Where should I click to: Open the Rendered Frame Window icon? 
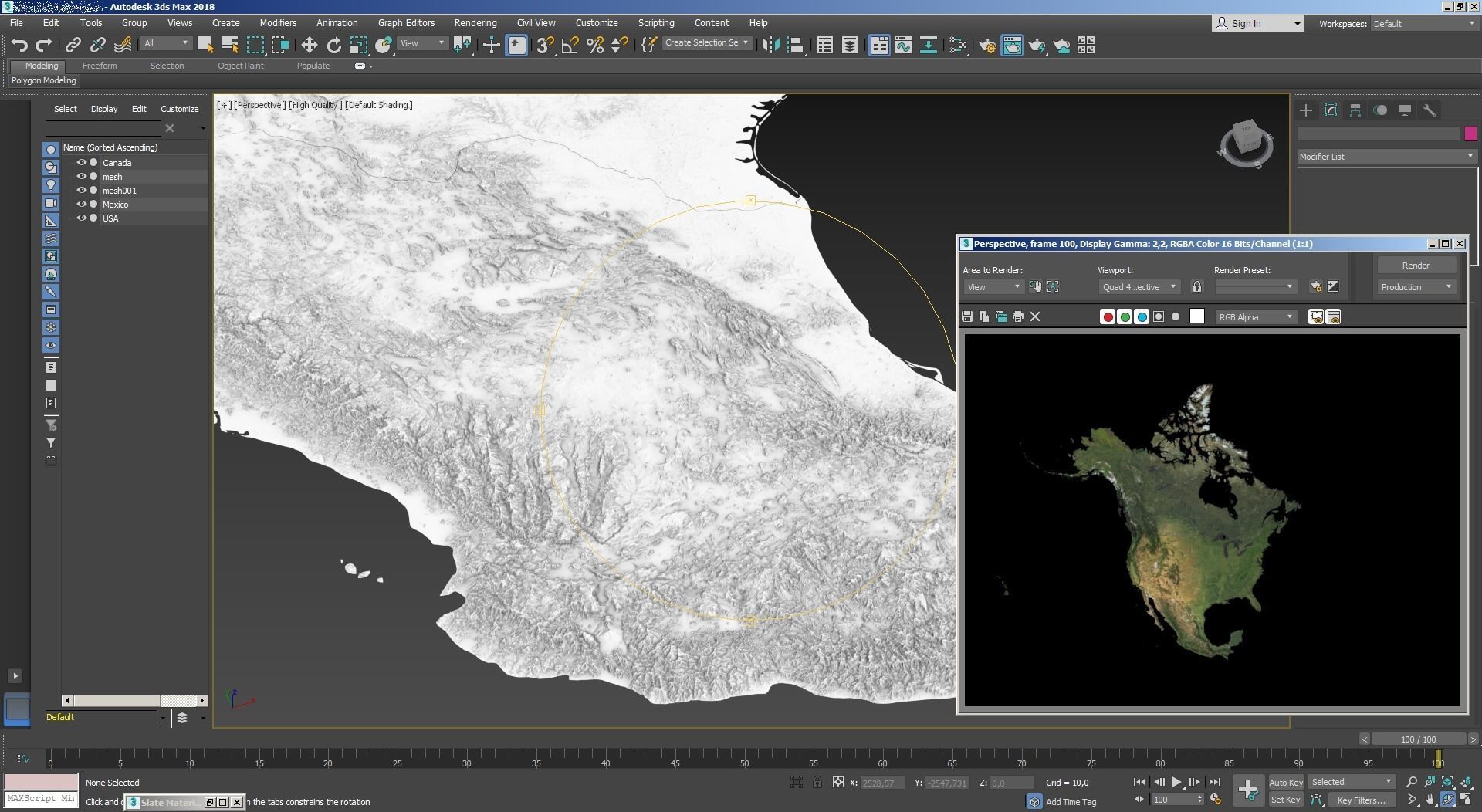pyautogui.click(x=1012, y=46)
